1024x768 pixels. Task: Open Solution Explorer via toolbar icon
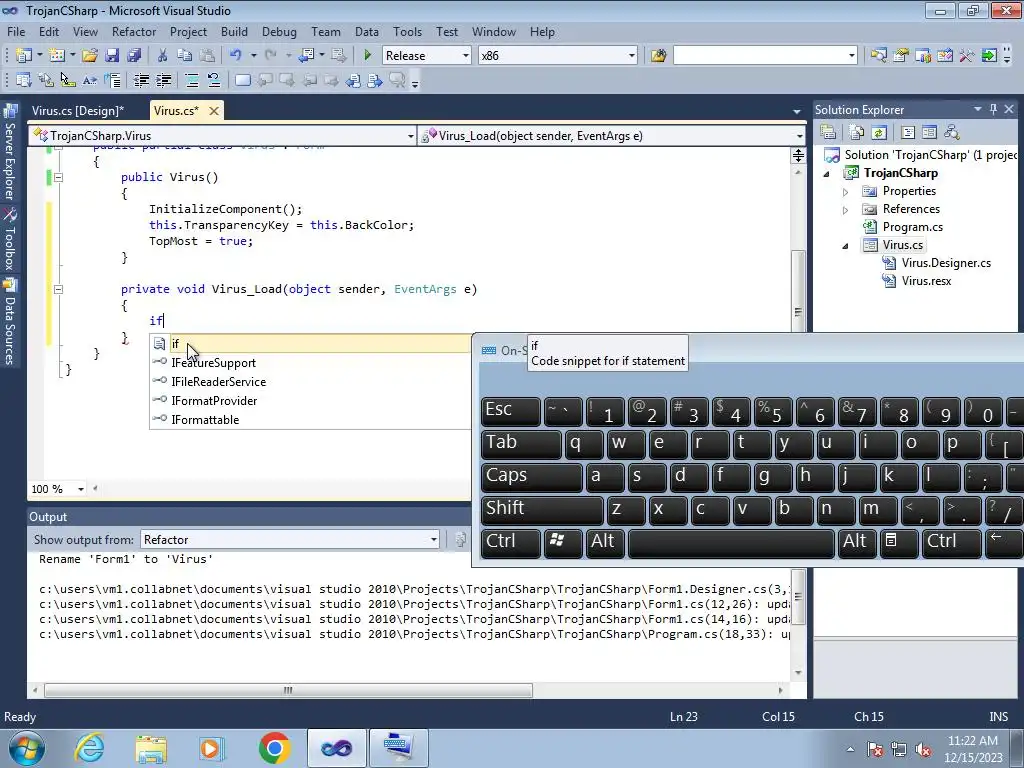878,56
